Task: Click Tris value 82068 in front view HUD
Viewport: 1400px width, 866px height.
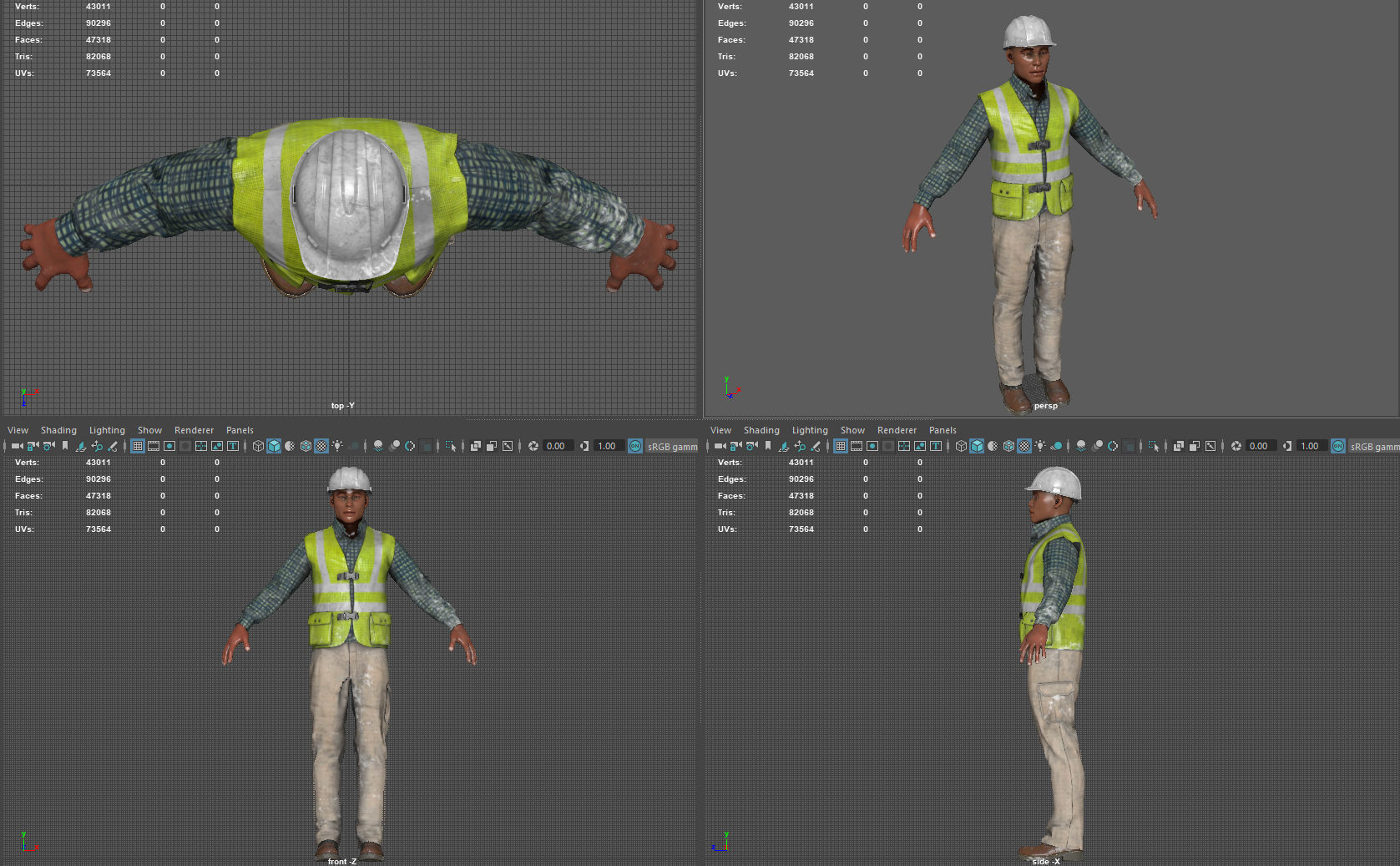Action: [99, 513]
